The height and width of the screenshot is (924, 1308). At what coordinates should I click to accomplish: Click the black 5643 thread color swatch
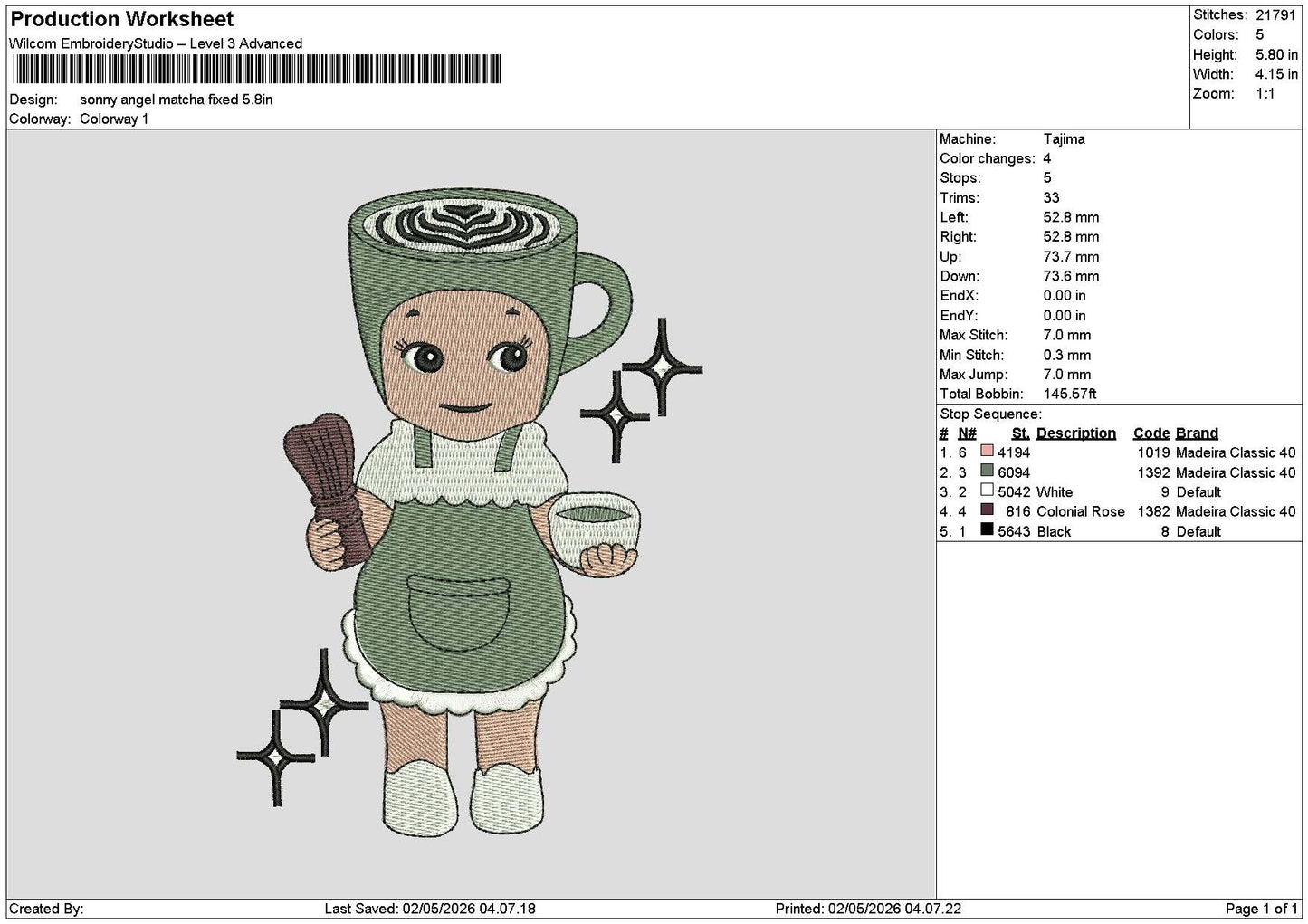click(x=987, y=530)
